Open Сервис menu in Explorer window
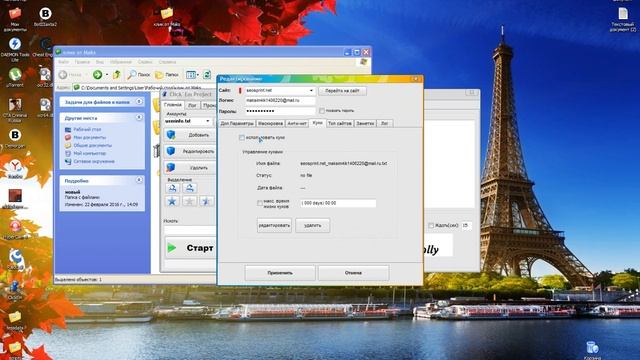This screenshot has width=640, height=360. tap(145, 62)
